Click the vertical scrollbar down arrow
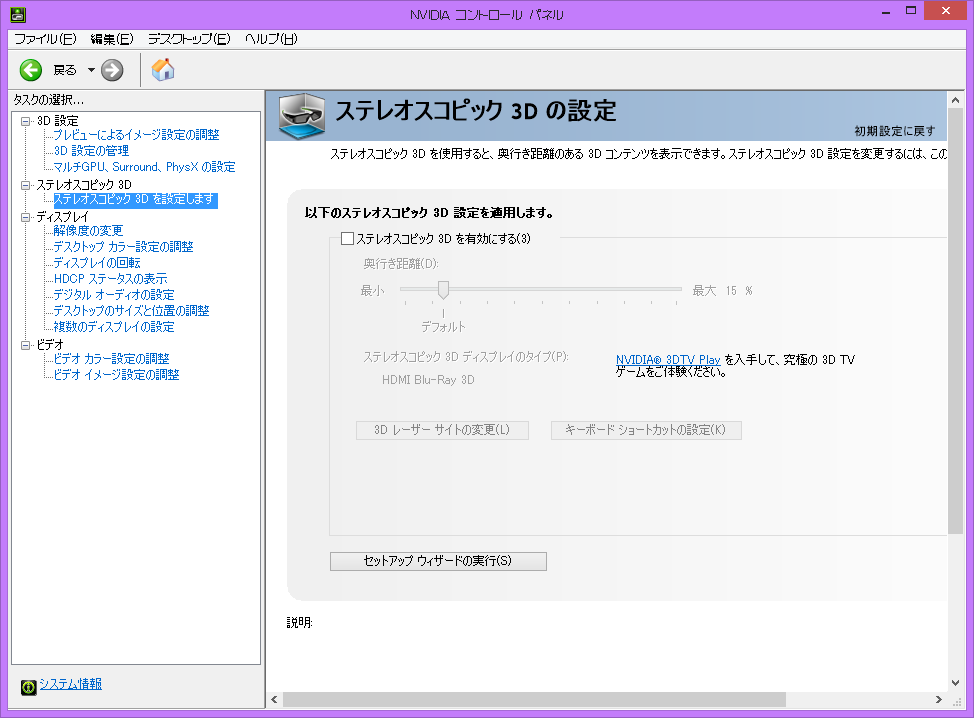974x718 pixels. click(x=955, y=683)
